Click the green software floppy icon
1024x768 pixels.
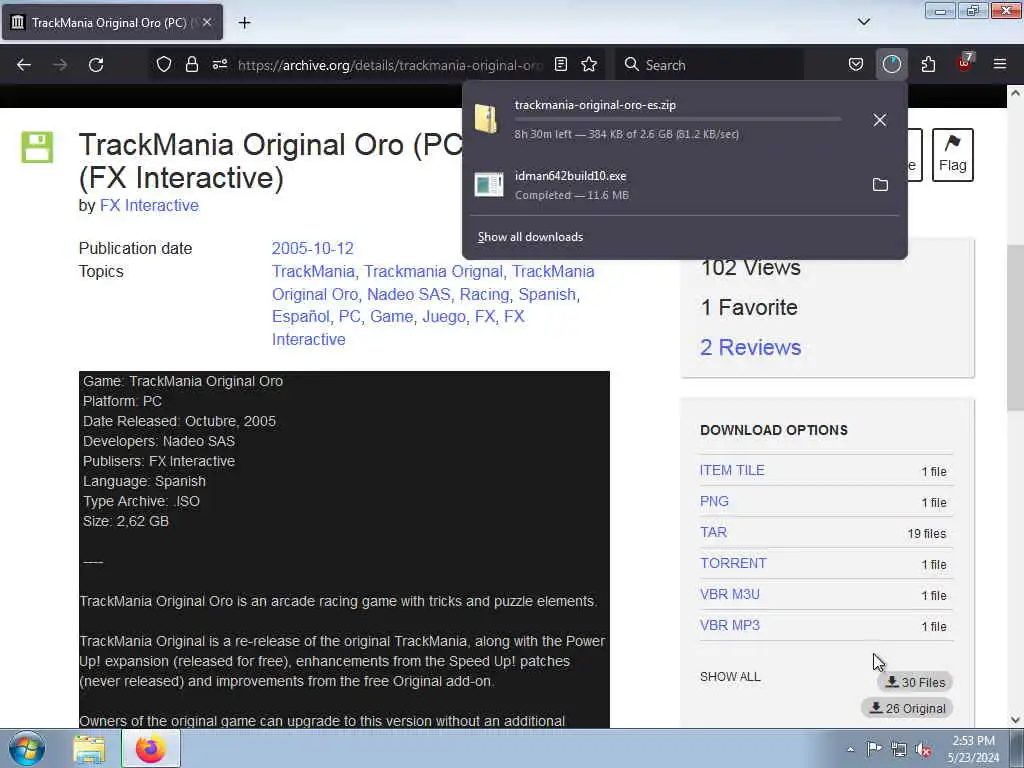click(37, 147)
